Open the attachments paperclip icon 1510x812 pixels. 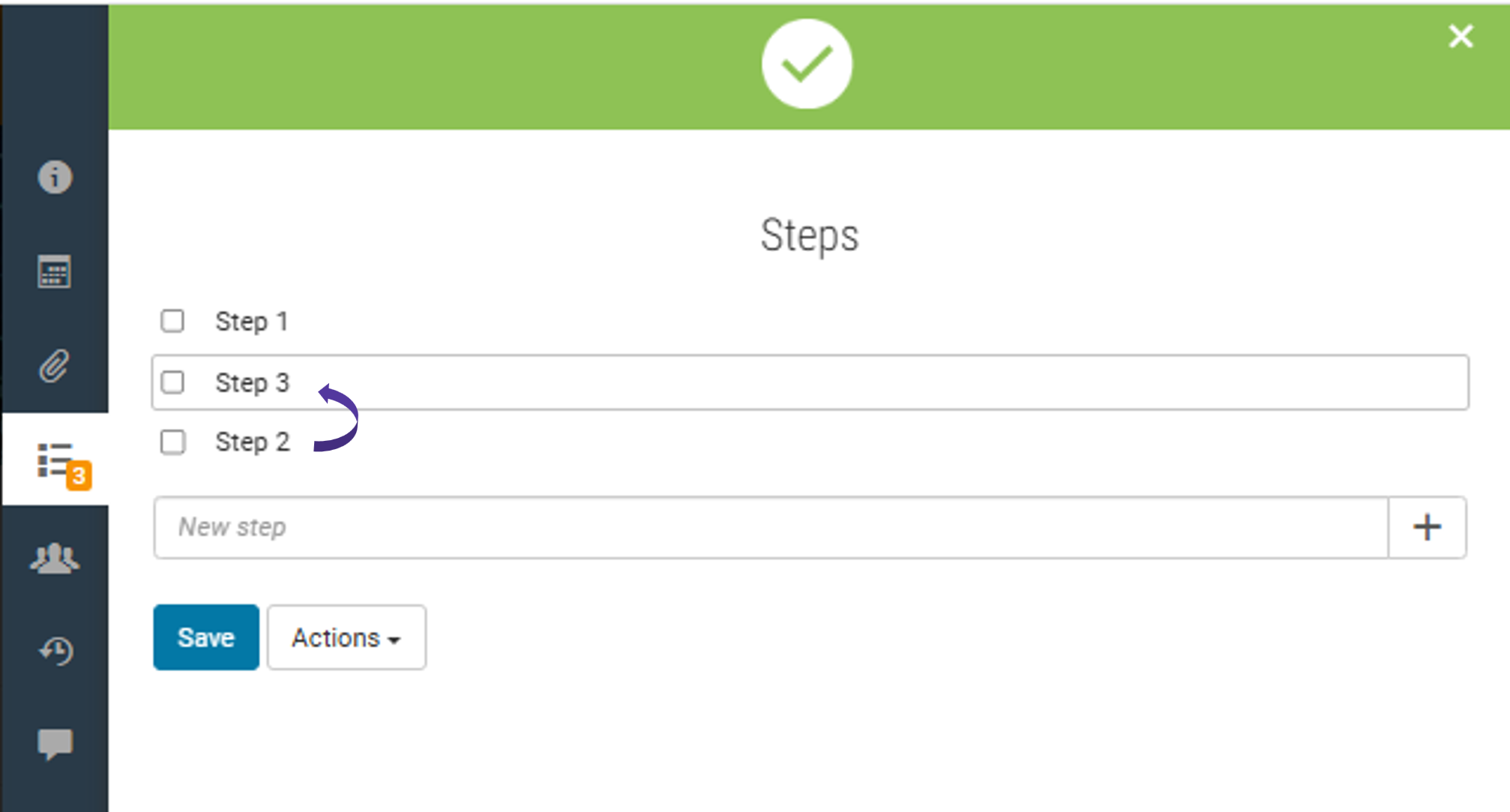coord(55,366)
